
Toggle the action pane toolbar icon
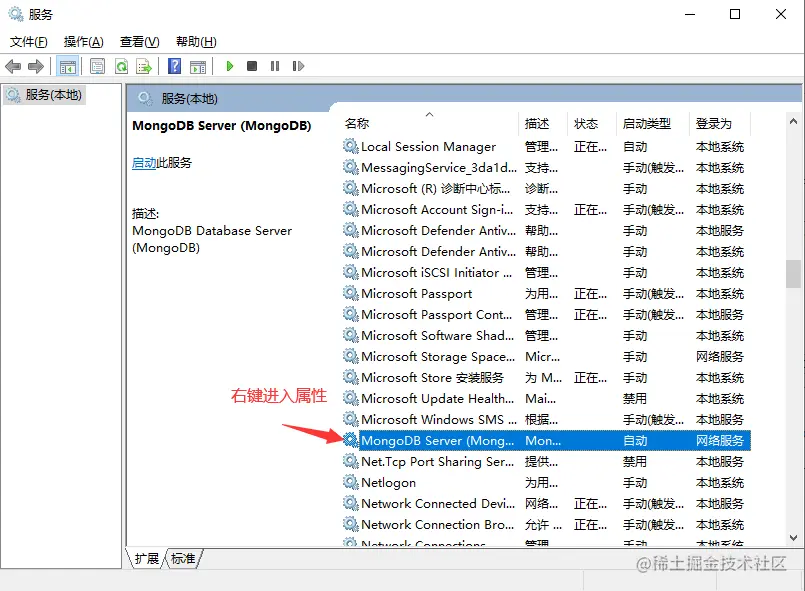pos(198,66)
